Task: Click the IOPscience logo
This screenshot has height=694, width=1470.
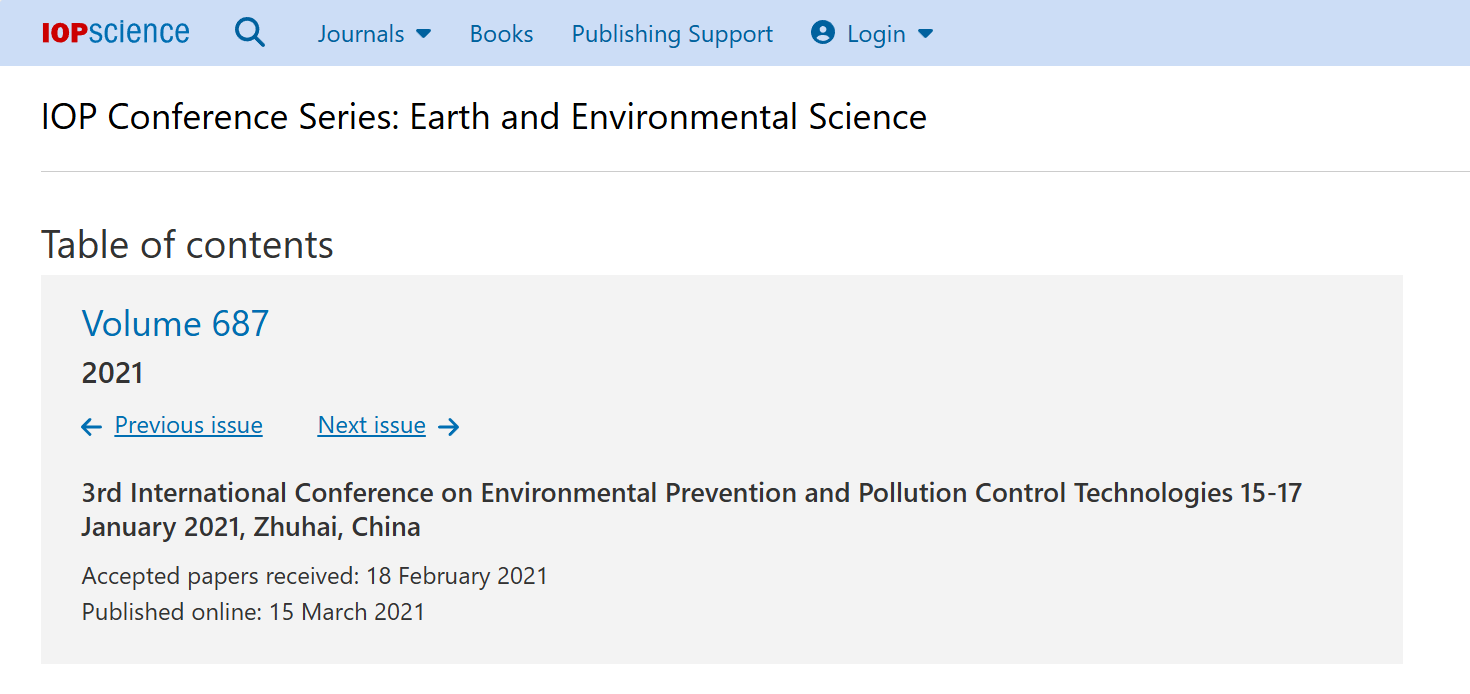Action: [116, 33]
